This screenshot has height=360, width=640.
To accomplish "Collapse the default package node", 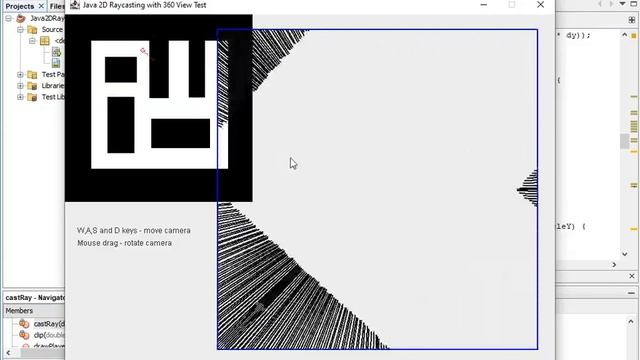I will (32, 41).
